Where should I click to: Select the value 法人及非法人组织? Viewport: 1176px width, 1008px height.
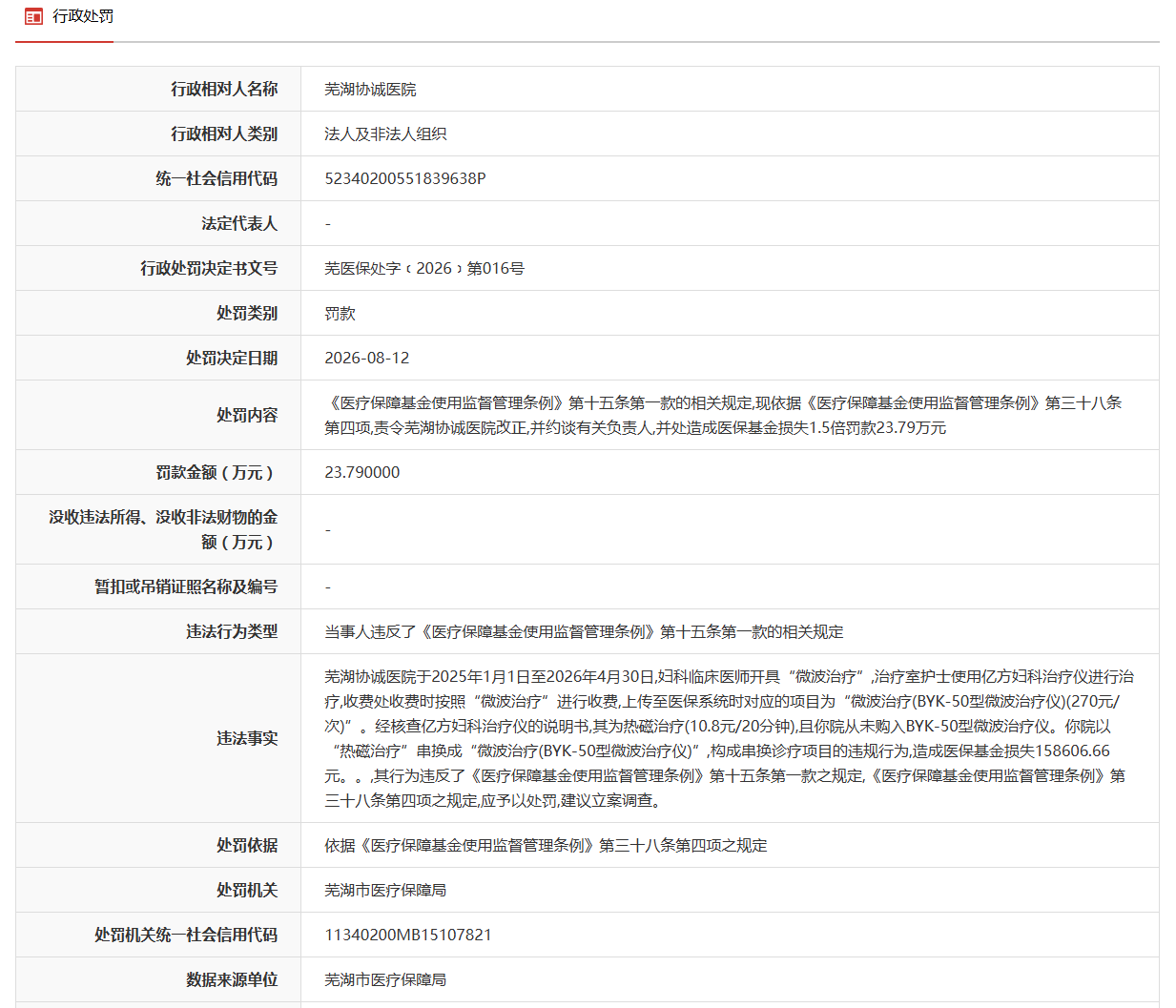tap(385, 134)
